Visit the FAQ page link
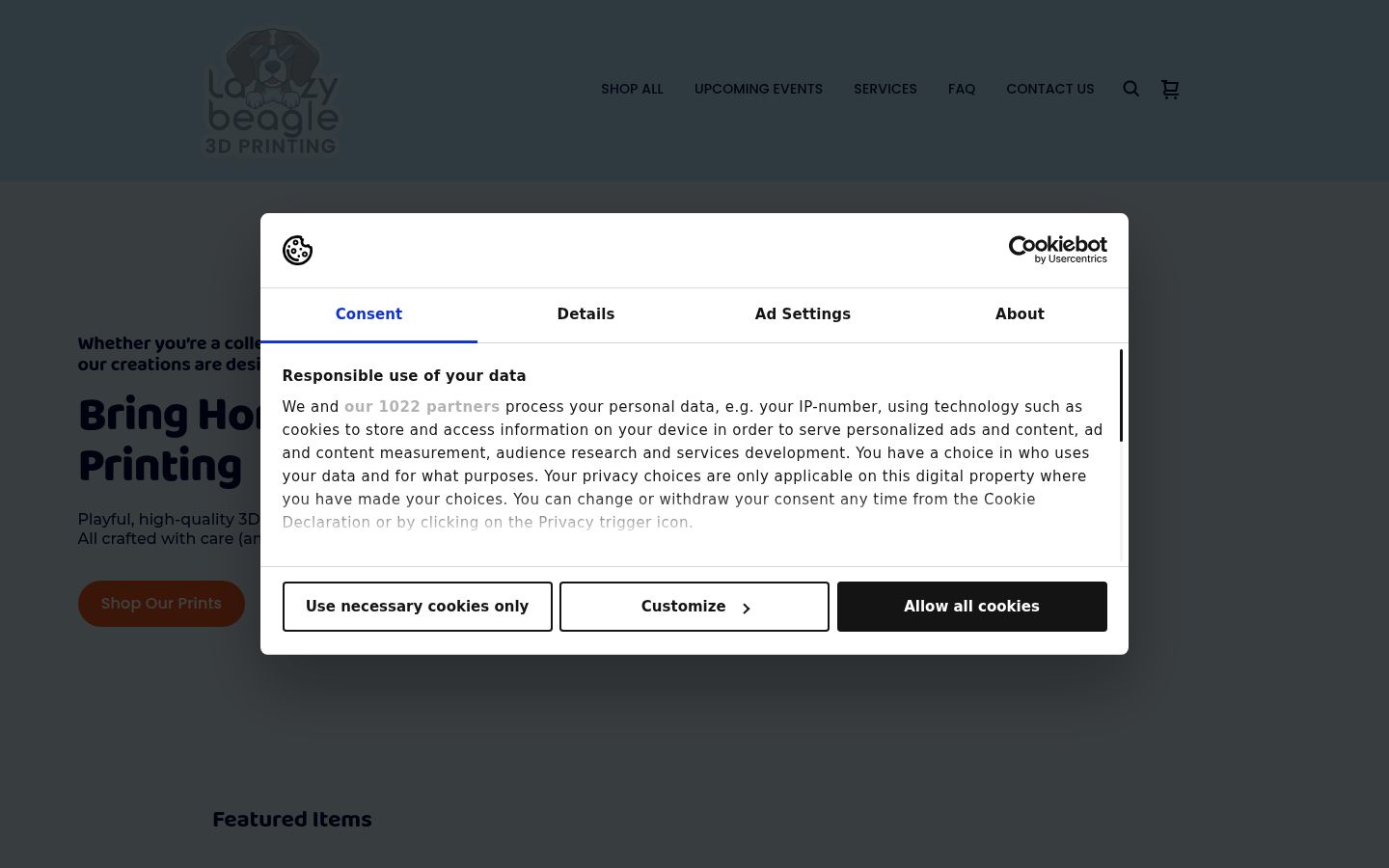Viewport: 1389px width, 868px height. (x=962, y=89)
